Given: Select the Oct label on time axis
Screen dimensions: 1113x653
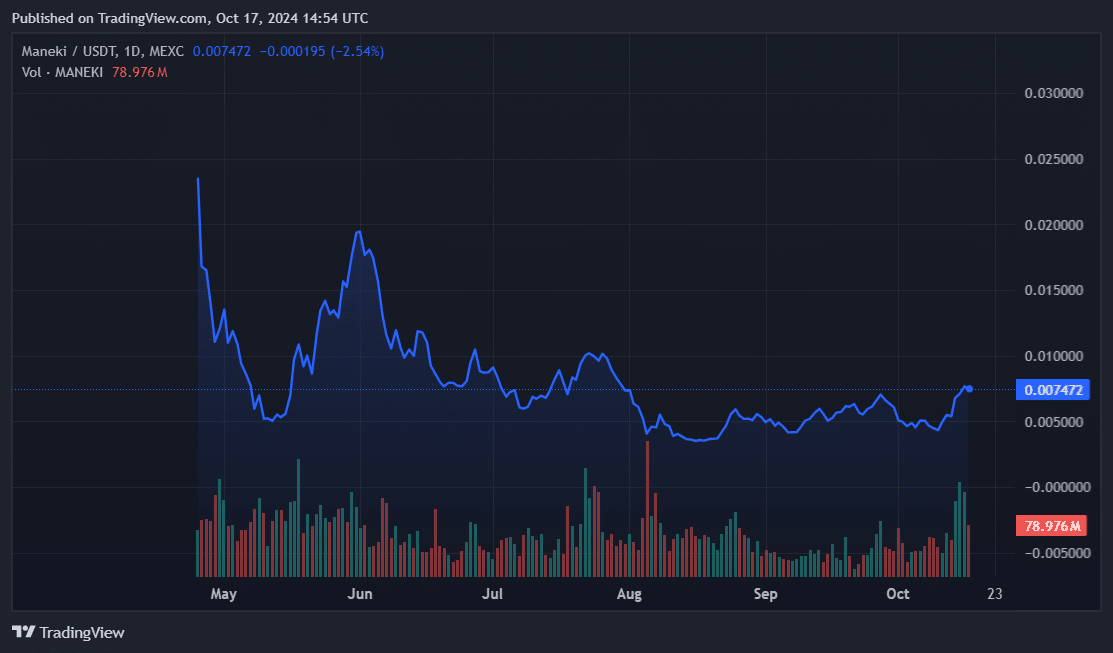Looking at the screenshot, I should tap(898, 594).
